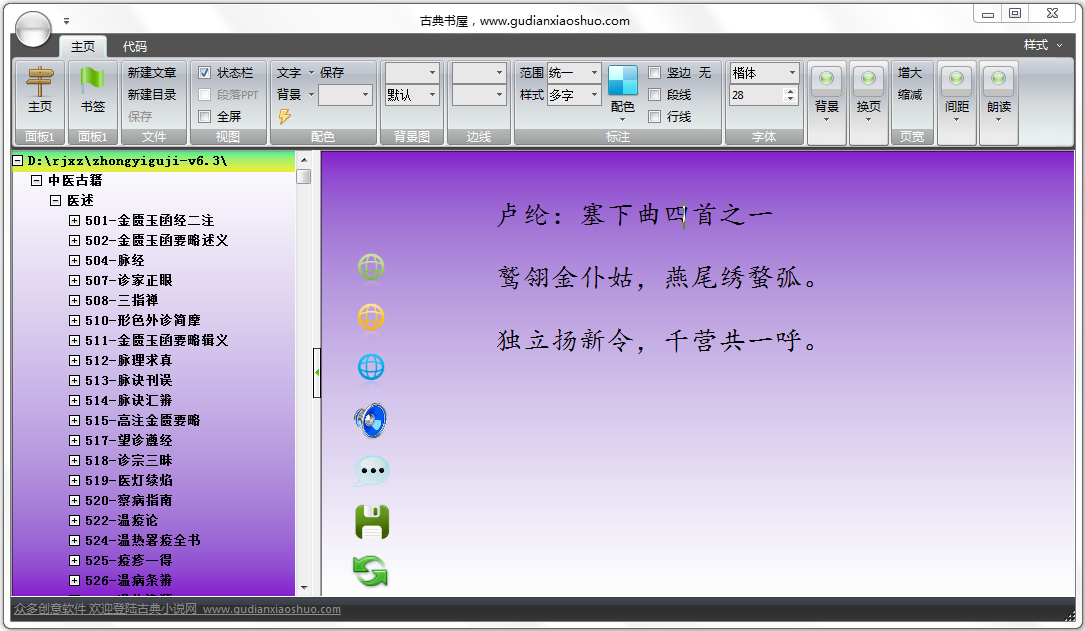Click the 换页 green light button
Screen dimensions: 1085x631
(868, 79)
